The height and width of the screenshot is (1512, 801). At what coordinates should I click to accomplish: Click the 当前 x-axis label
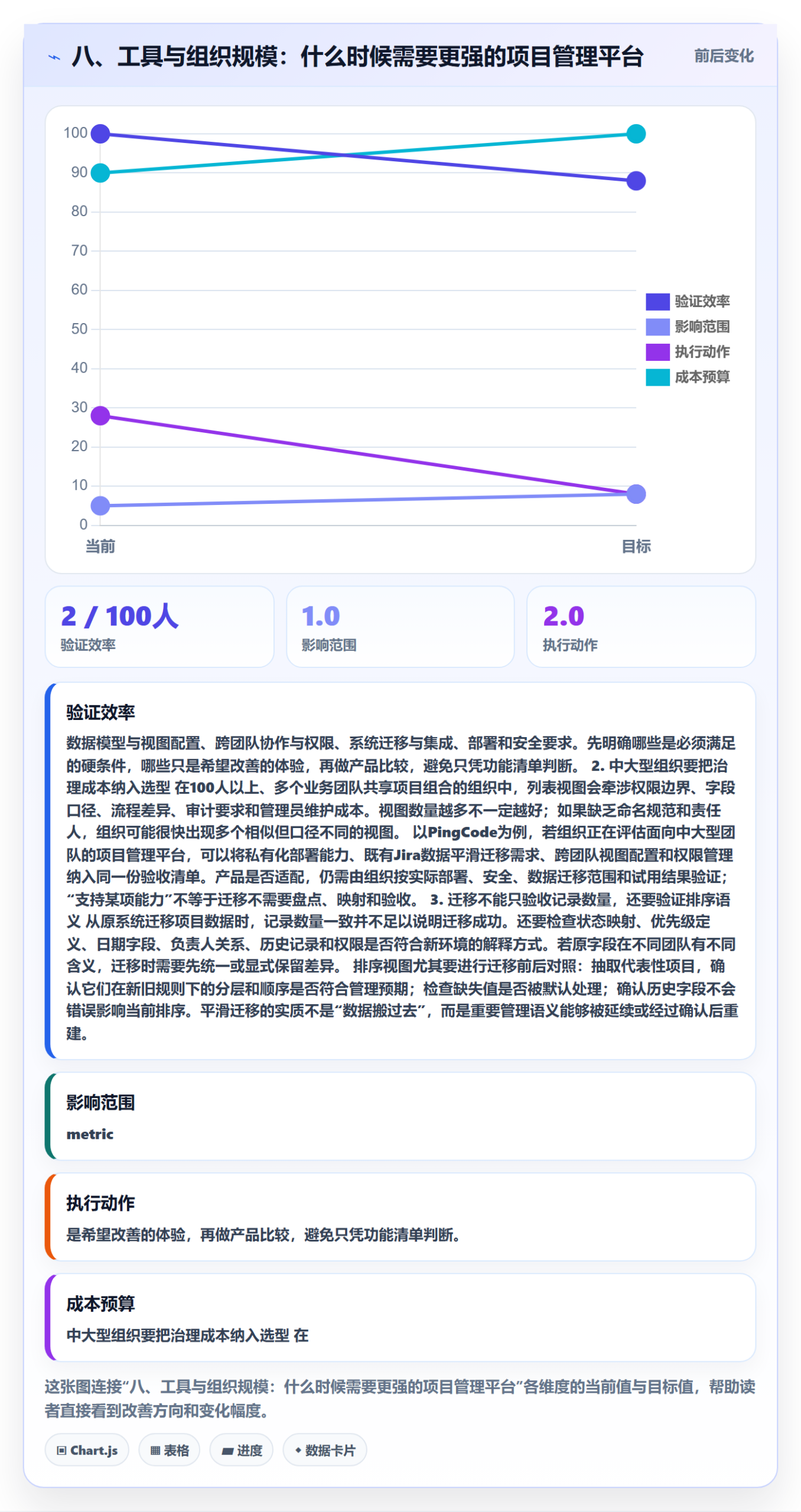pos(100,546)
